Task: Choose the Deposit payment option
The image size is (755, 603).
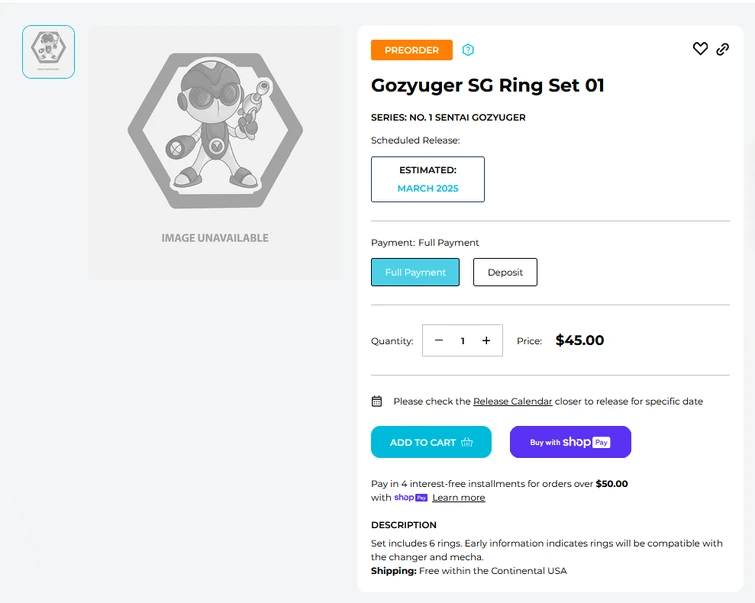Action: click(505, 272)
